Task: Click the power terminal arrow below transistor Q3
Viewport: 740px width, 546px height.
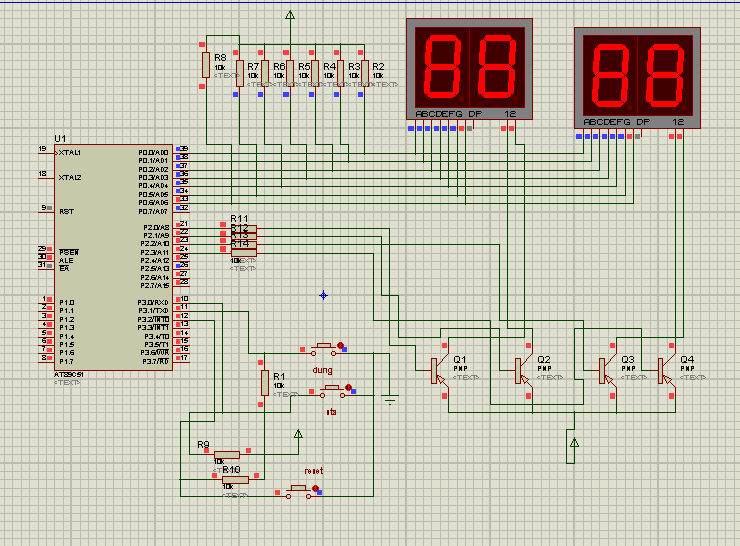Action: pos(574,442)
